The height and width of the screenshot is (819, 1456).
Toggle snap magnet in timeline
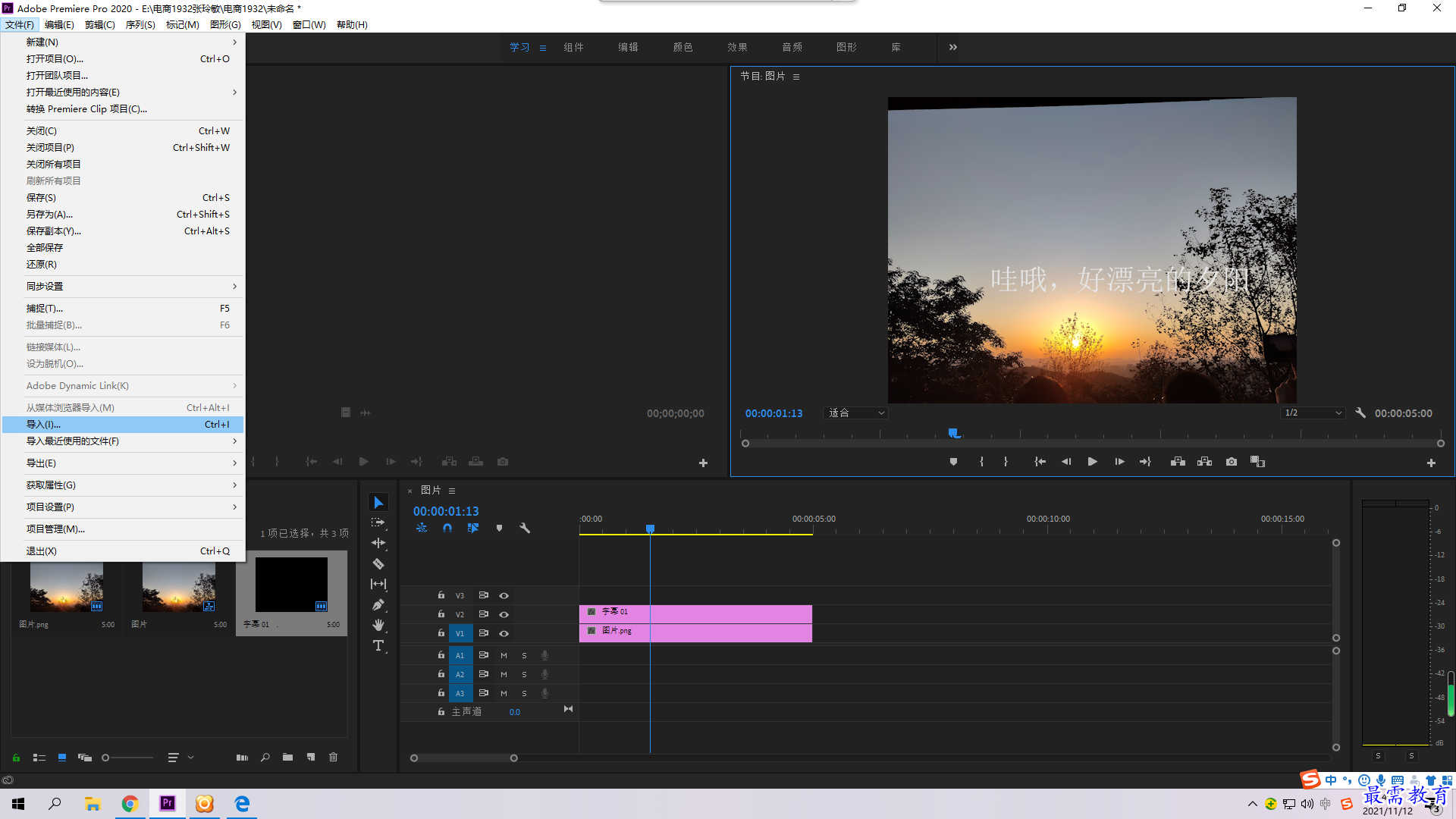pyautogui.click(x=447, y=528)
